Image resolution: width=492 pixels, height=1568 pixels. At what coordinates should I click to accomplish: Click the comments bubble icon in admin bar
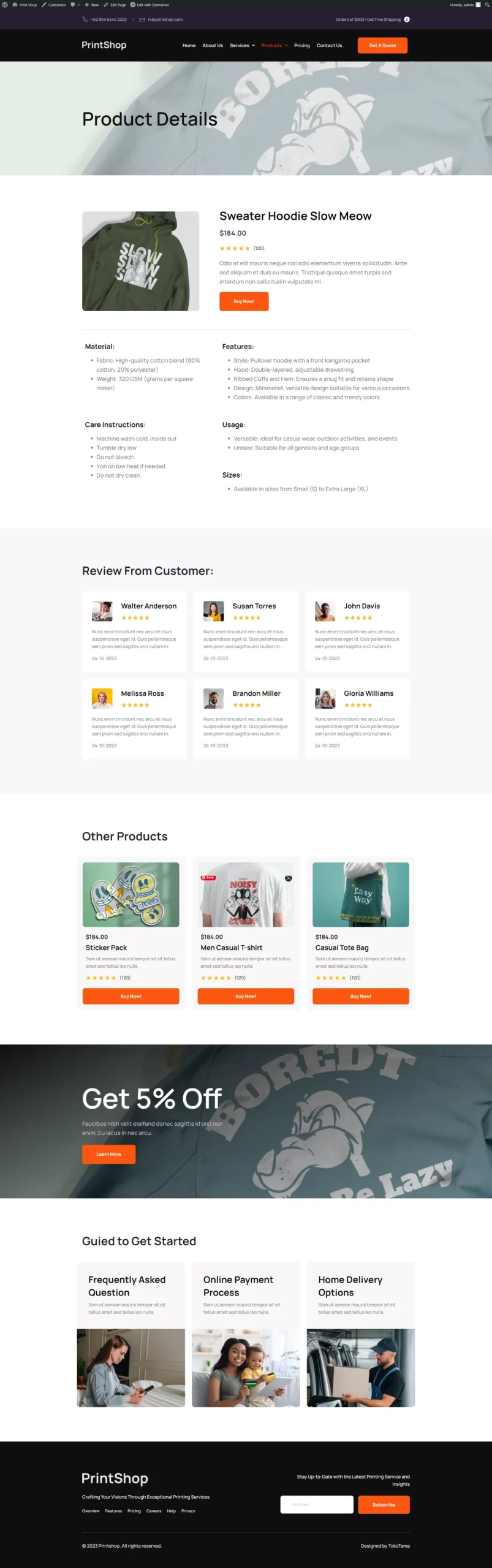[74, 4]
